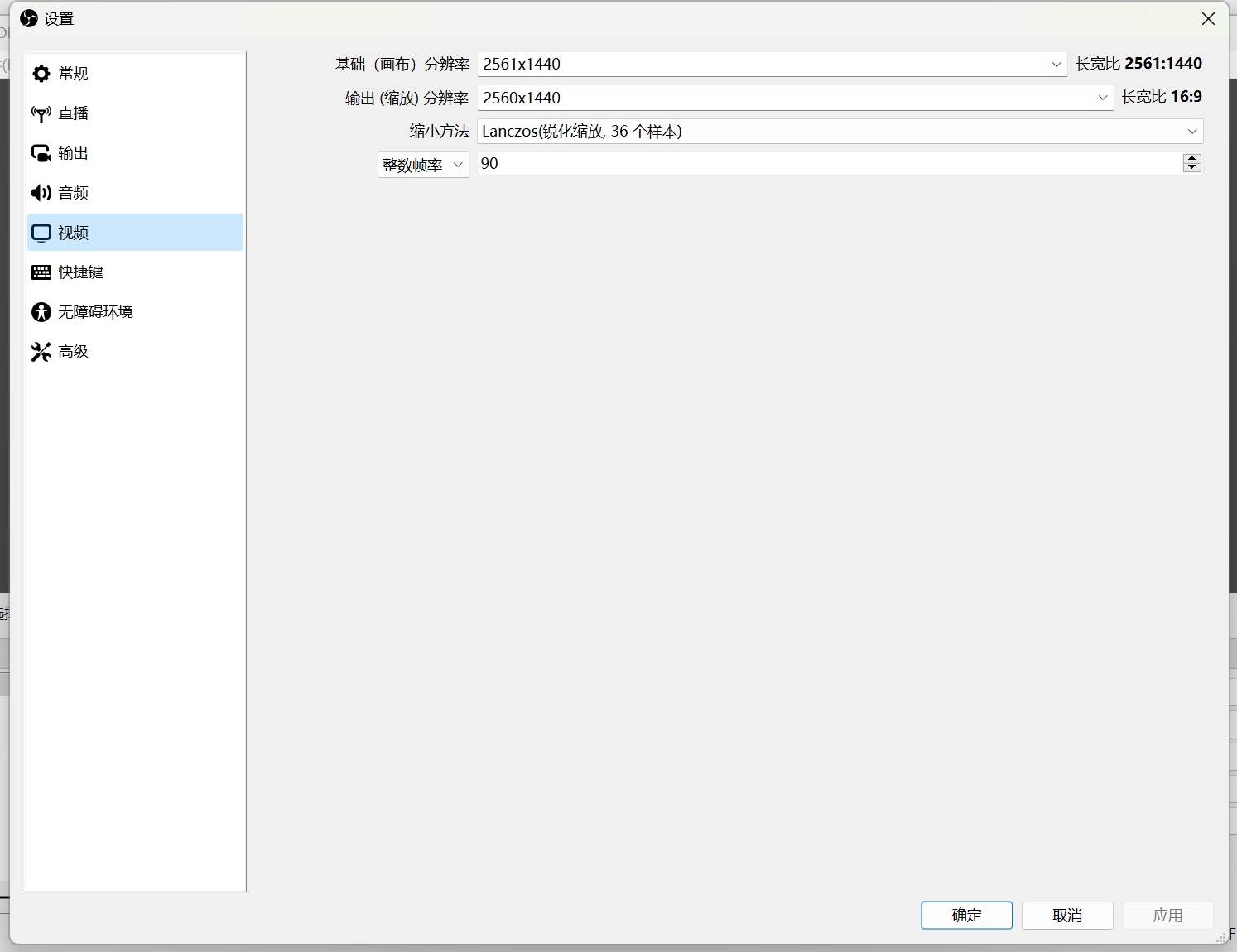Screen dimensions: 1237x952
Task: Click the gear icon for General settings
Action: [41, 74]
